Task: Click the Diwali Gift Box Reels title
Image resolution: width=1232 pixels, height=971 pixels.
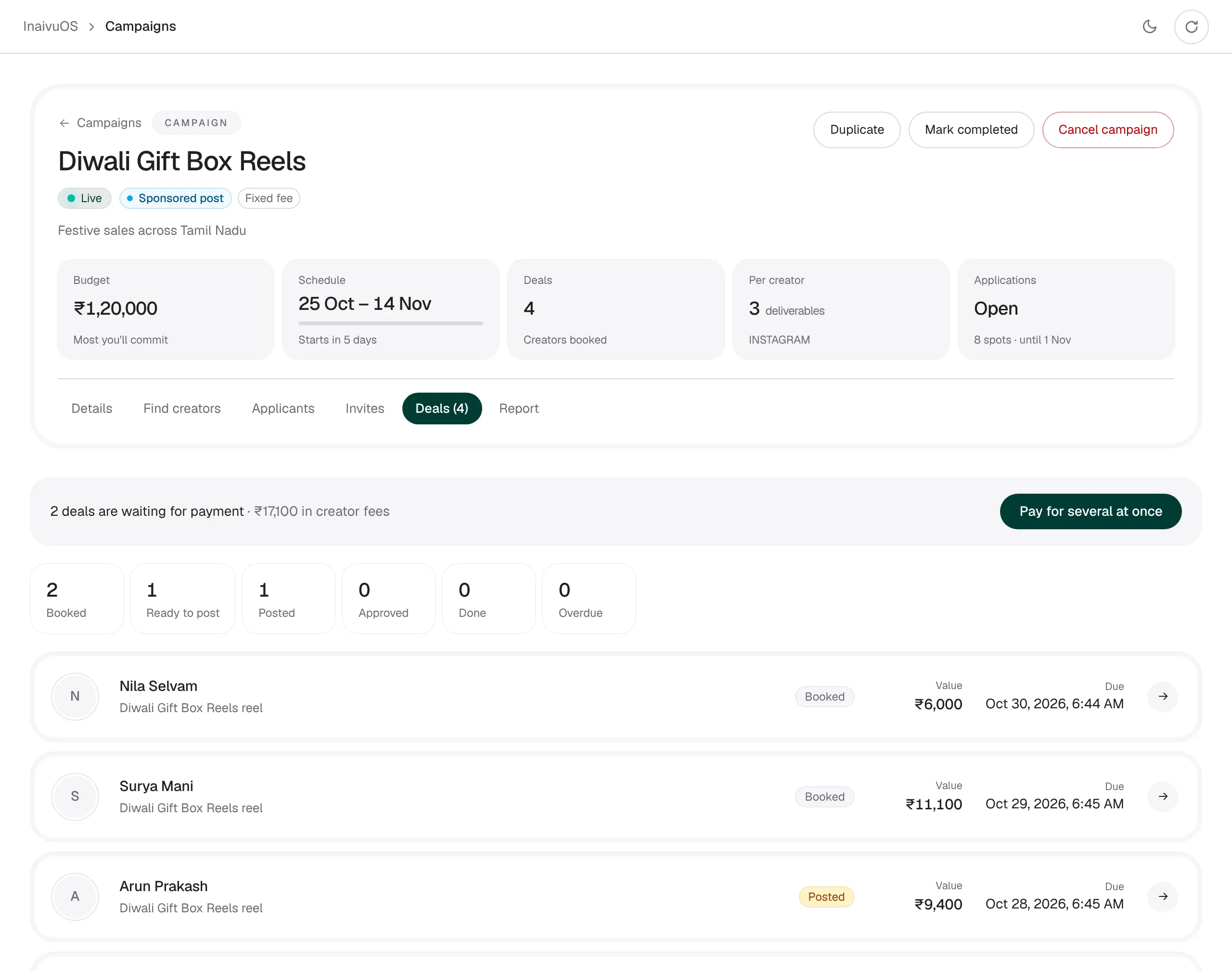Action: [182, 162]
